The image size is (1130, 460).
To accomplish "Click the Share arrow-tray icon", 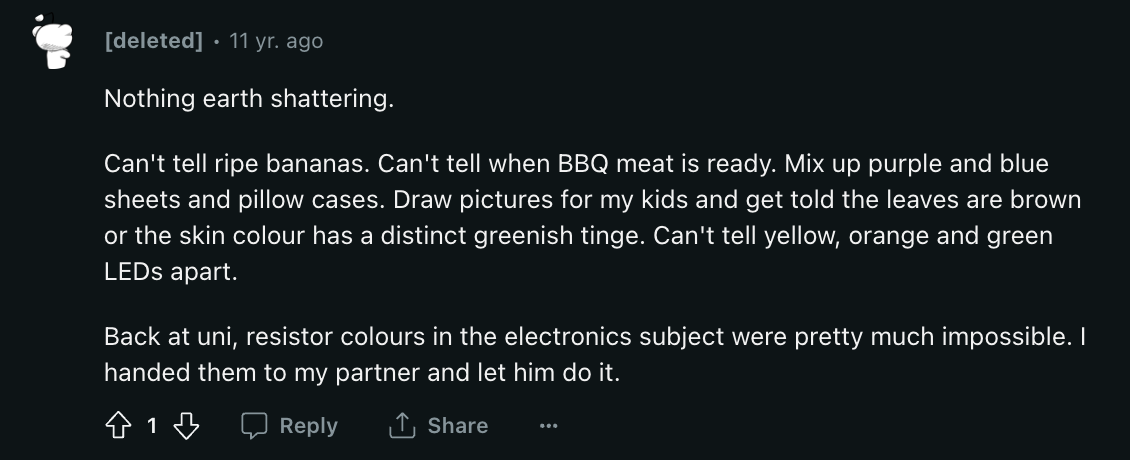I will 401,426.
